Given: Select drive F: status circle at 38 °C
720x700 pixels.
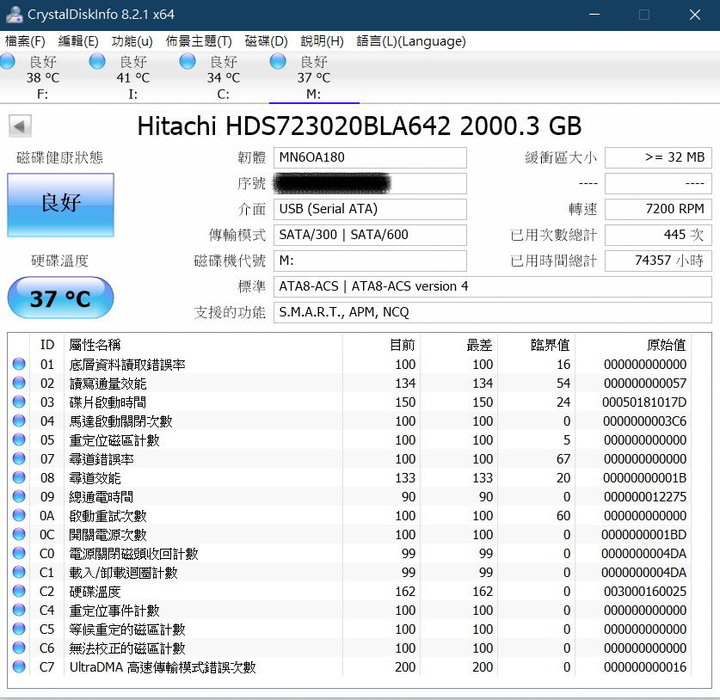Looking at the screenshot, I should pyautogui.click(x=8, y=61).
